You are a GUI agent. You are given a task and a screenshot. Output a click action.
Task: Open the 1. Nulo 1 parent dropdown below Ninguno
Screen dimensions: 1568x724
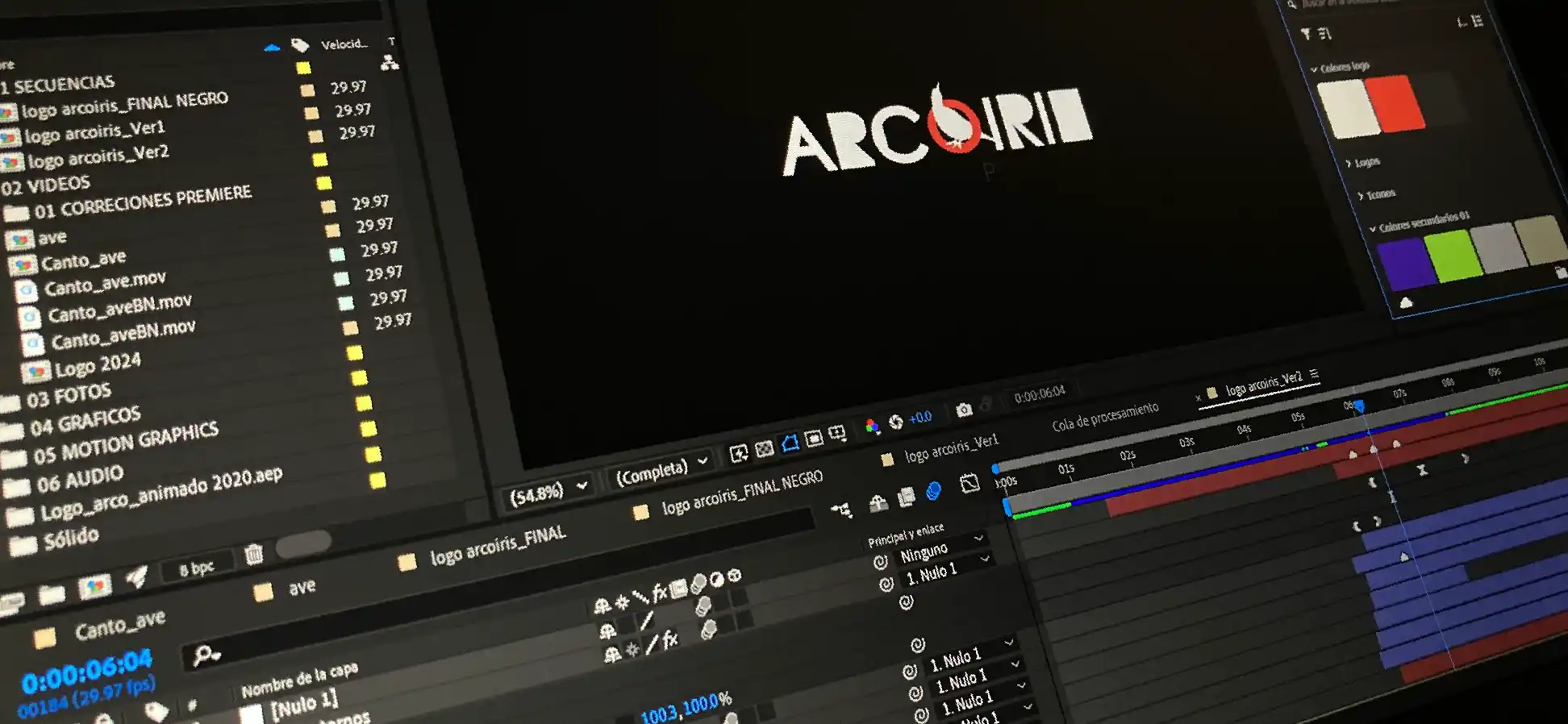[947, 569]
